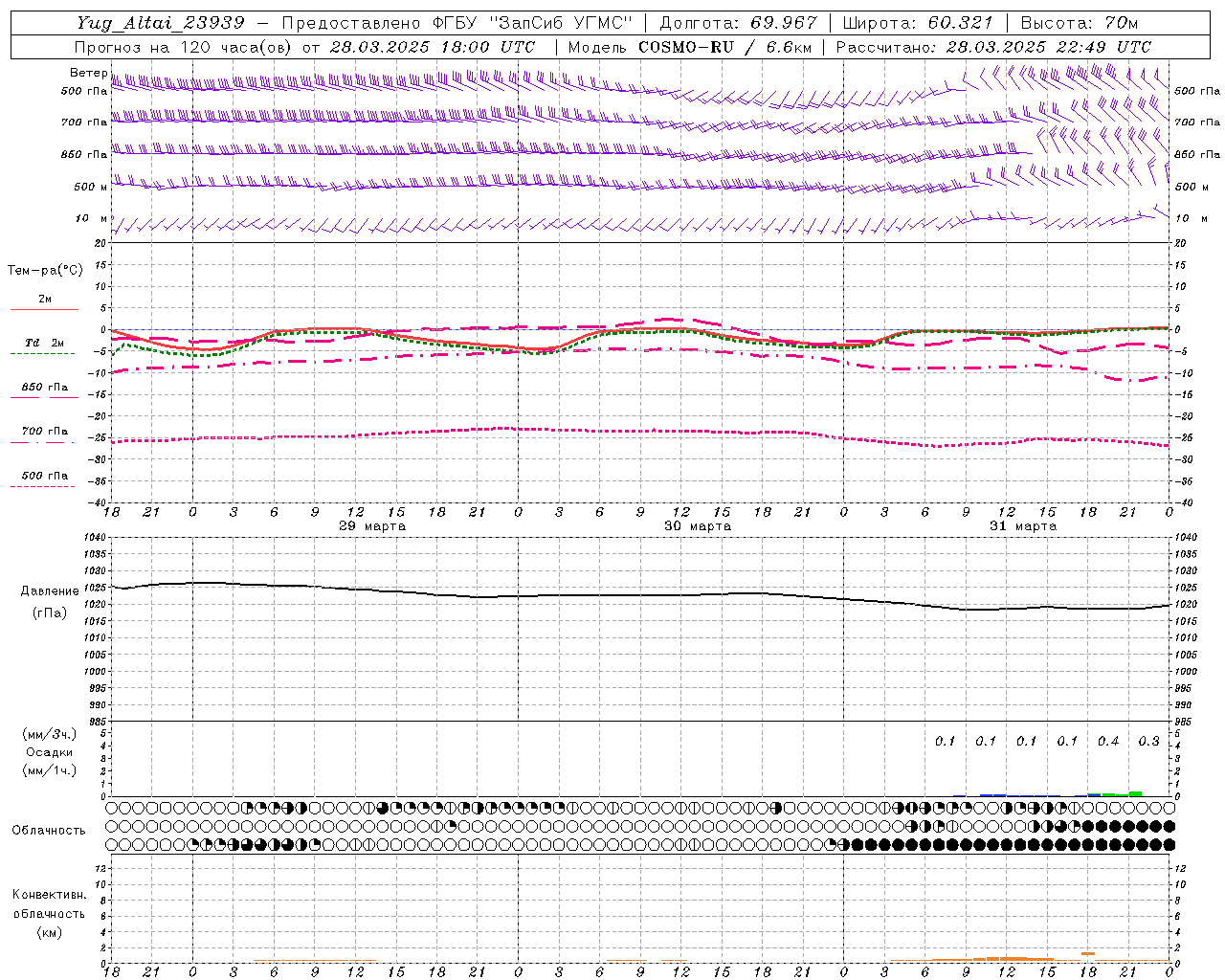Click the 'Давление' pressure panel label

point(50,591)
